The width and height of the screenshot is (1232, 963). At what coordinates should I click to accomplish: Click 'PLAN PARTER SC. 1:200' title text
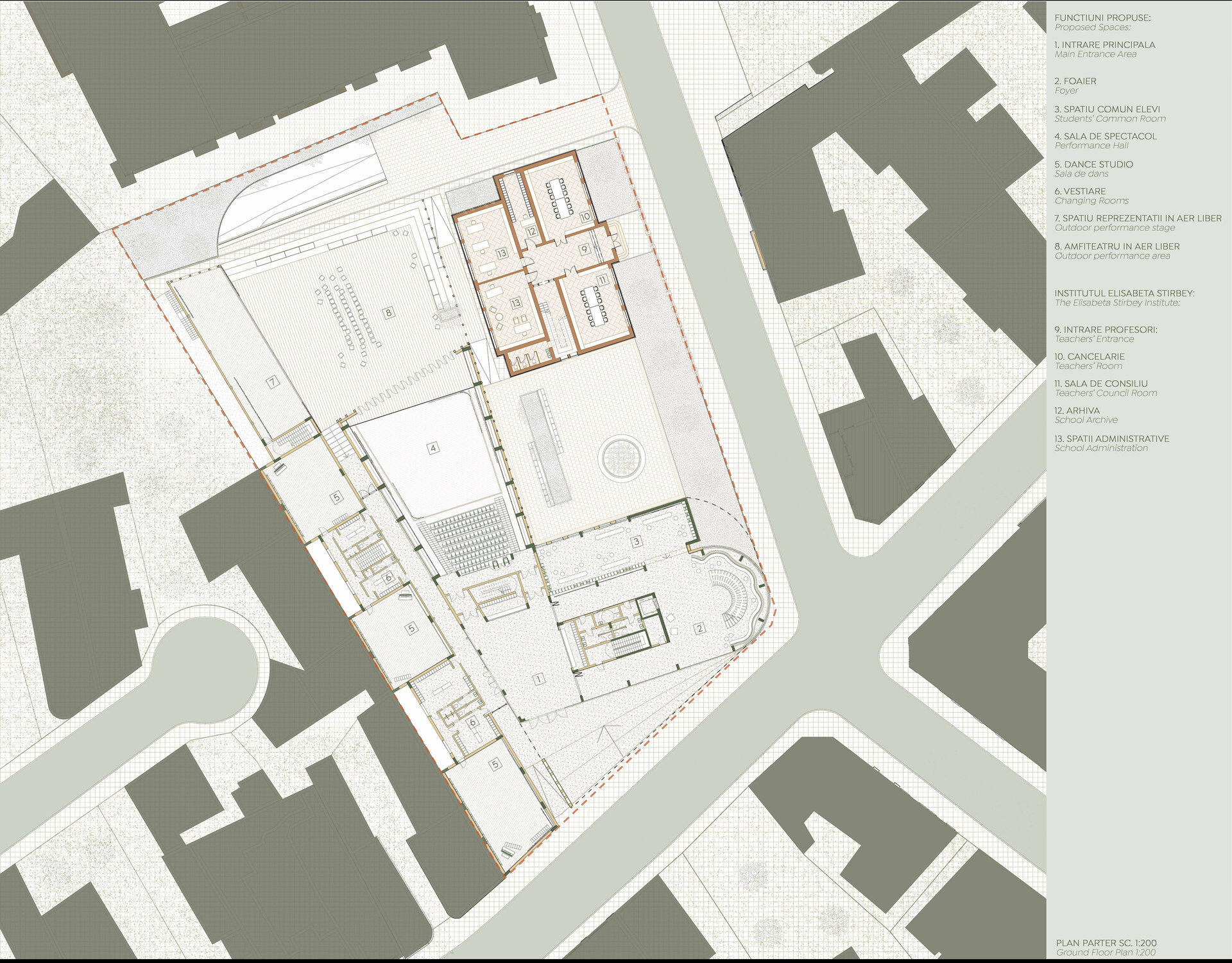[1106, 943]
